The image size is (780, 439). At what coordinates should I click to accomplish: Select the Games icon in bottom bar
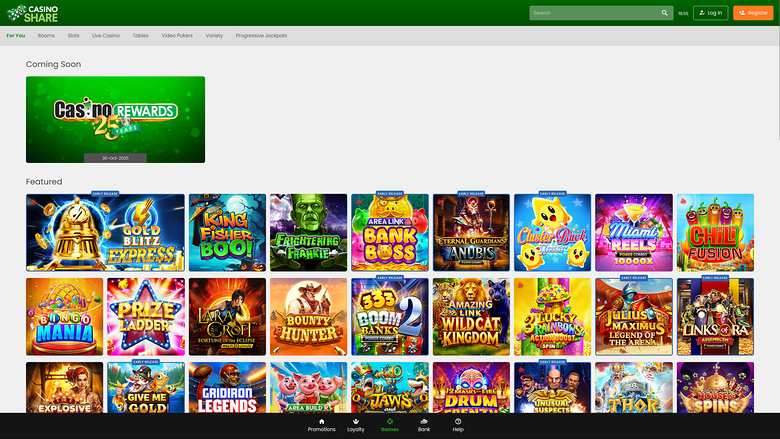[x=390, y=421]
